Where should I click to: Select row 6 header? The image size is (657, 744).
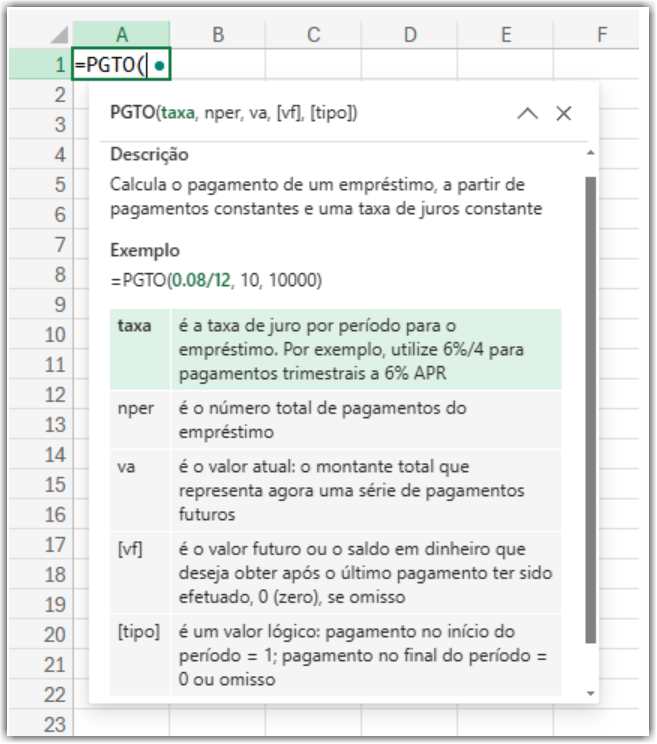[41, 214]
